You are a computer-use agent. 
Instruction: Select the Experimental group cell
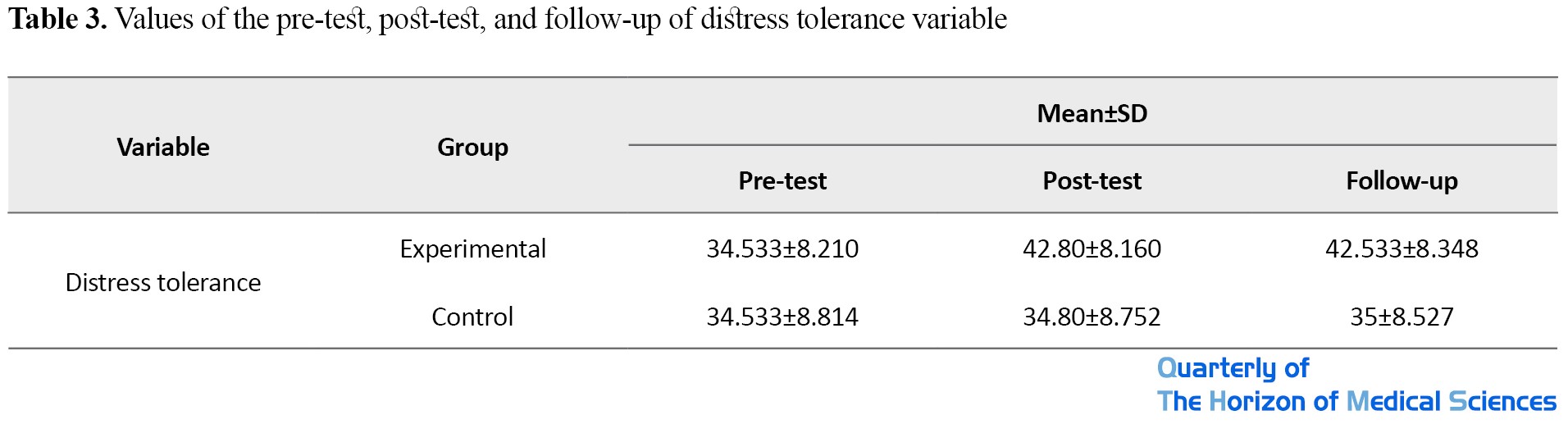point(472,248)
